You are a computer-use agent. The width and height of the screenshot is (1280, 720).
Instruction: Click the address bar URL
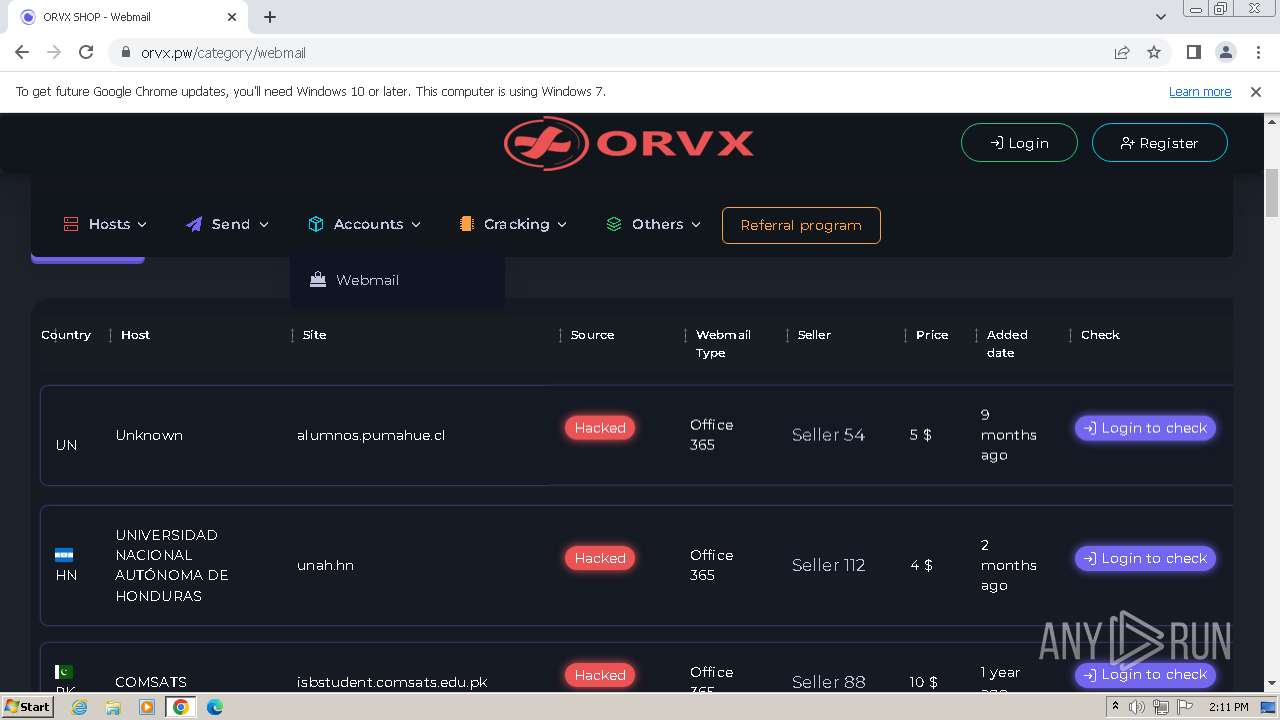[223, 52]
